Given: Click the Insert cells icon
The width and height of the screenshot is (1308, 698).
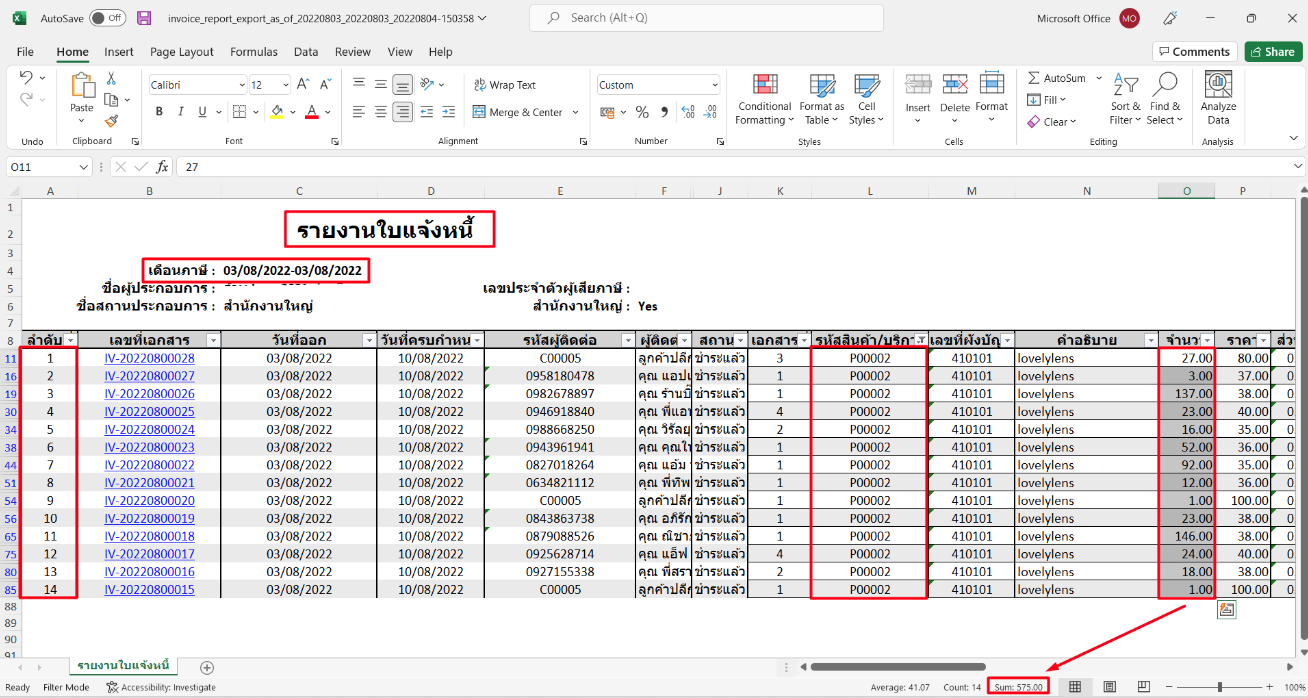Looking at the screenshot, I should pos(918,84).
